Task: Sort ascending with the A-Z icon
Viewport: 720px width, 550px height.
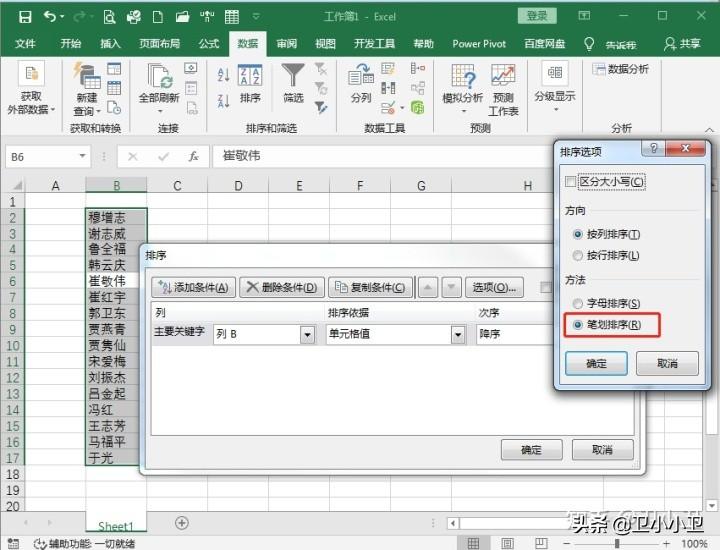Action: pos(223,74)
